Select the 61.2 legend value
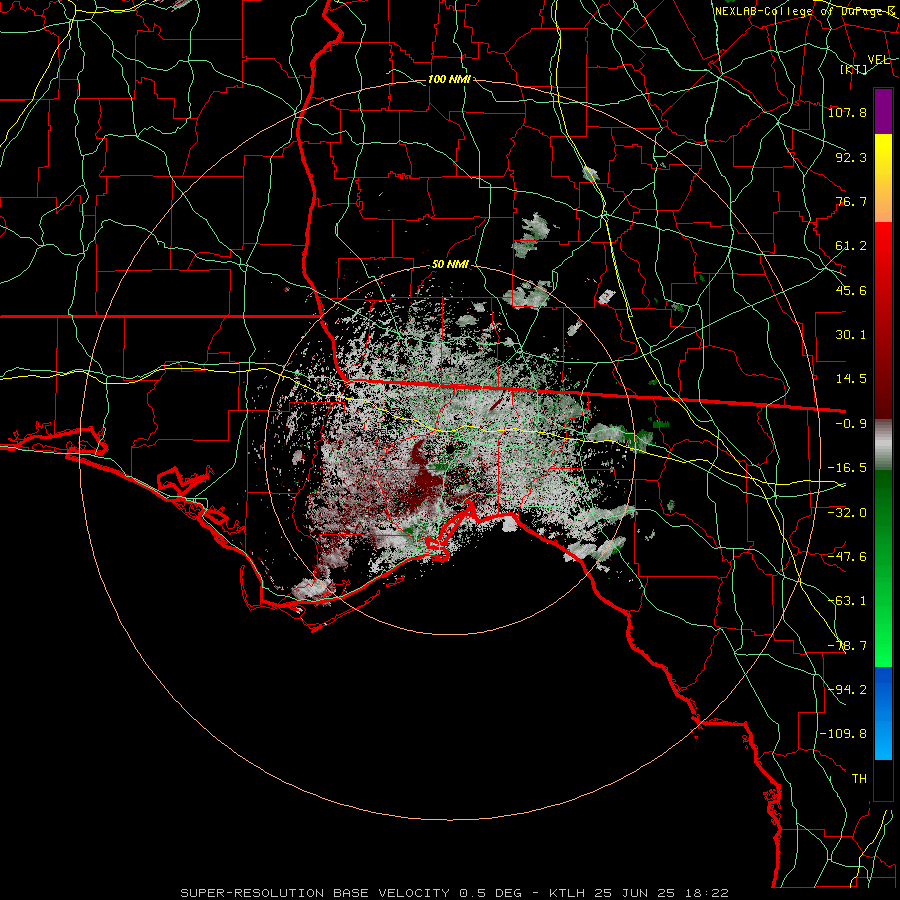Viewport: 900px width, 900px height. [851, 246]
